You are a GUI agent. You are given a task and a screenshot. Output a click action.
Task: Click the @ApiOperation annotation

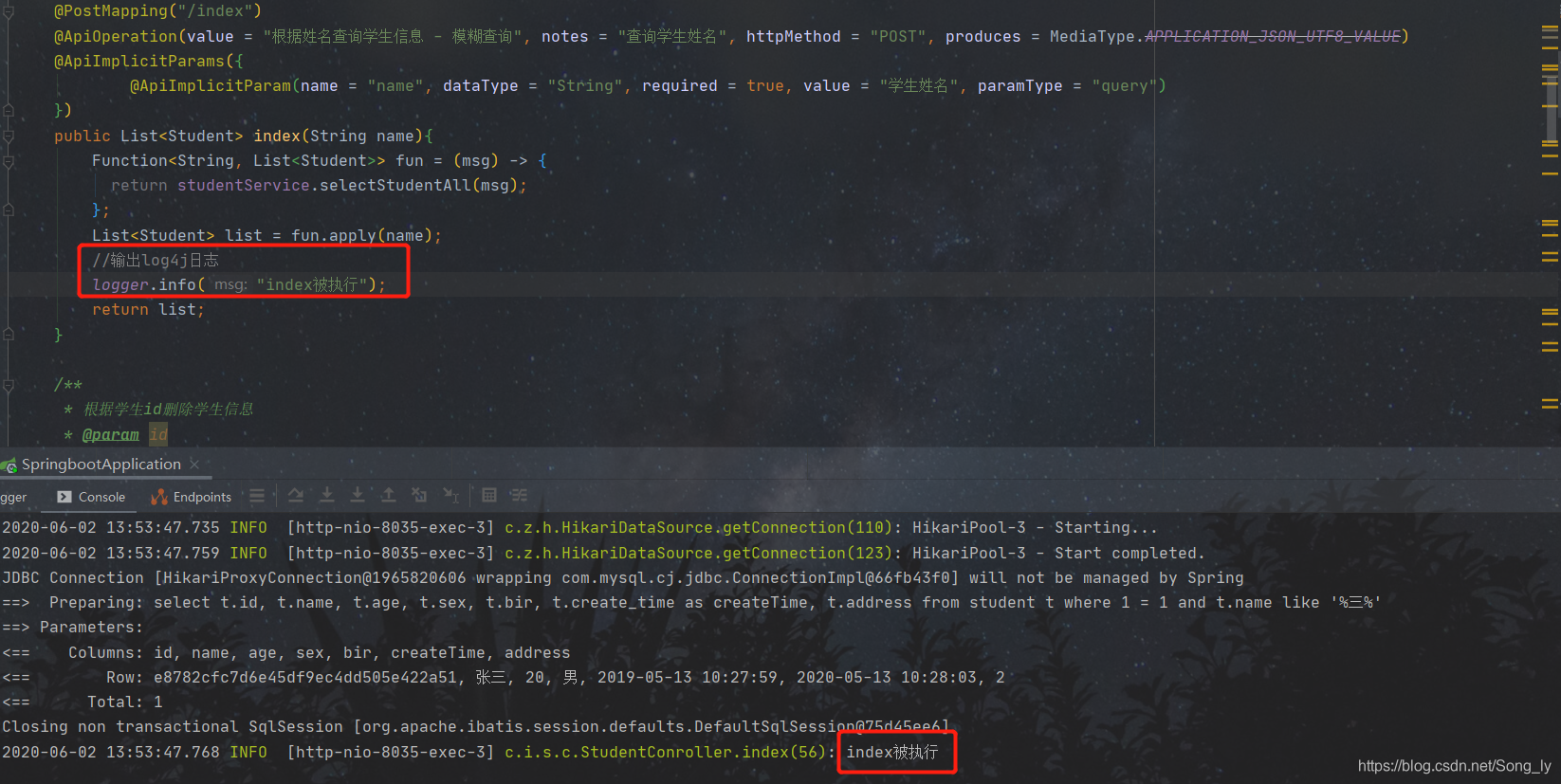[116, 36]
